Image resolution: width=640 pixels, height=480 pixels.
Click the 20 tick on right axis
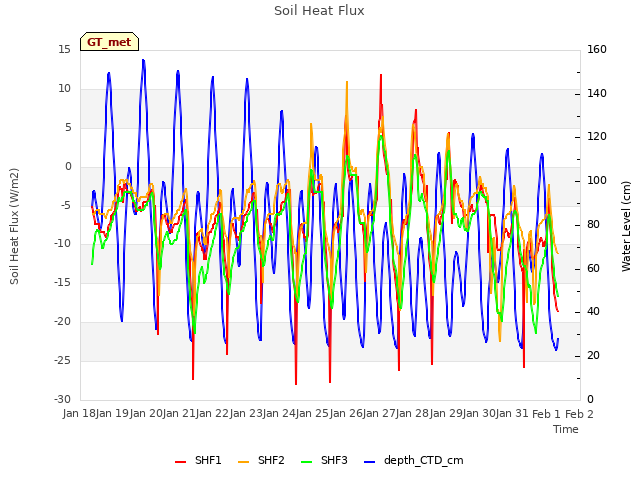click(593, 356)
